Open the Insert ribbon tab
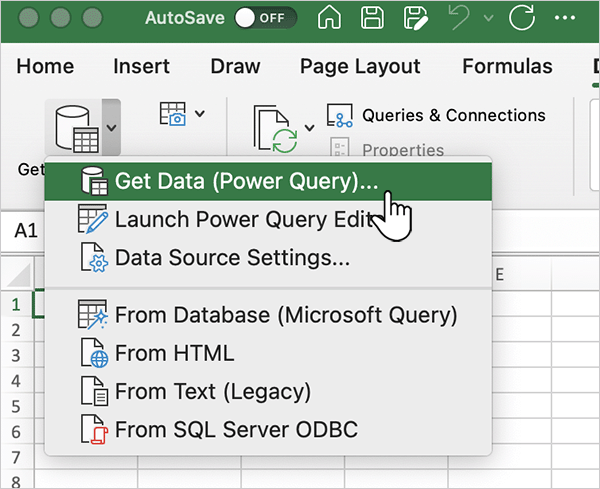The height and width of the screenshot is (489, 600). pos(141,67)
